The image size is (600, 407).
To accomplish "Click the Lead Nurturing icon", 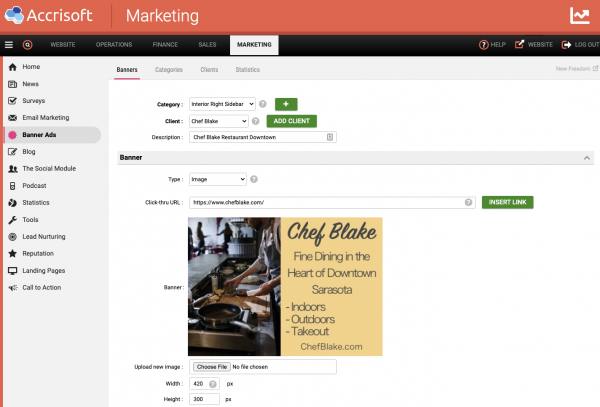I will pos(13,237).
